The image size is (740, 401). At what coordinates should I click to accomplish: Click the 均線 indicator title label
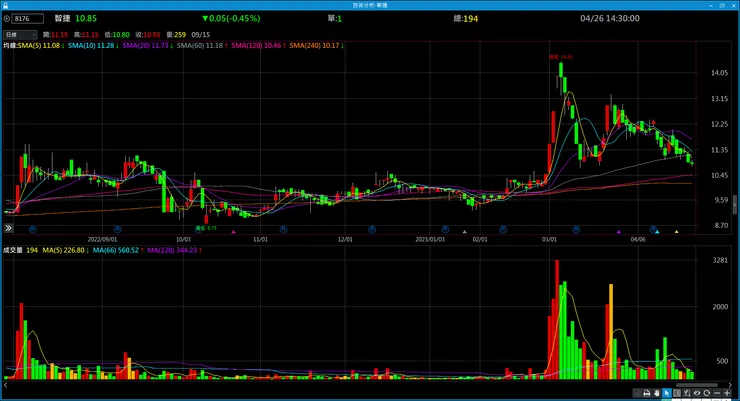click(10, 46)
